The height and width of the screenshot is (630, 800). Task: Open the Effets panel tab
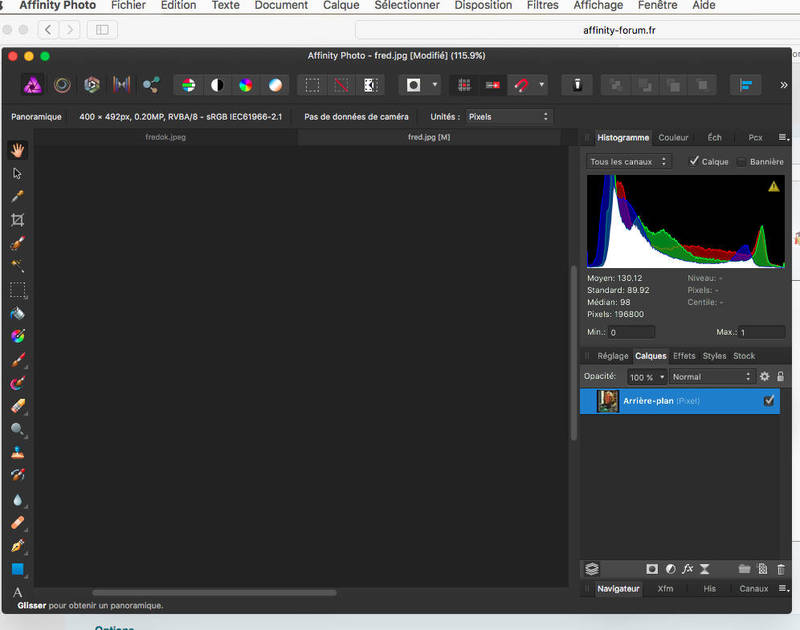coord(684,356)
